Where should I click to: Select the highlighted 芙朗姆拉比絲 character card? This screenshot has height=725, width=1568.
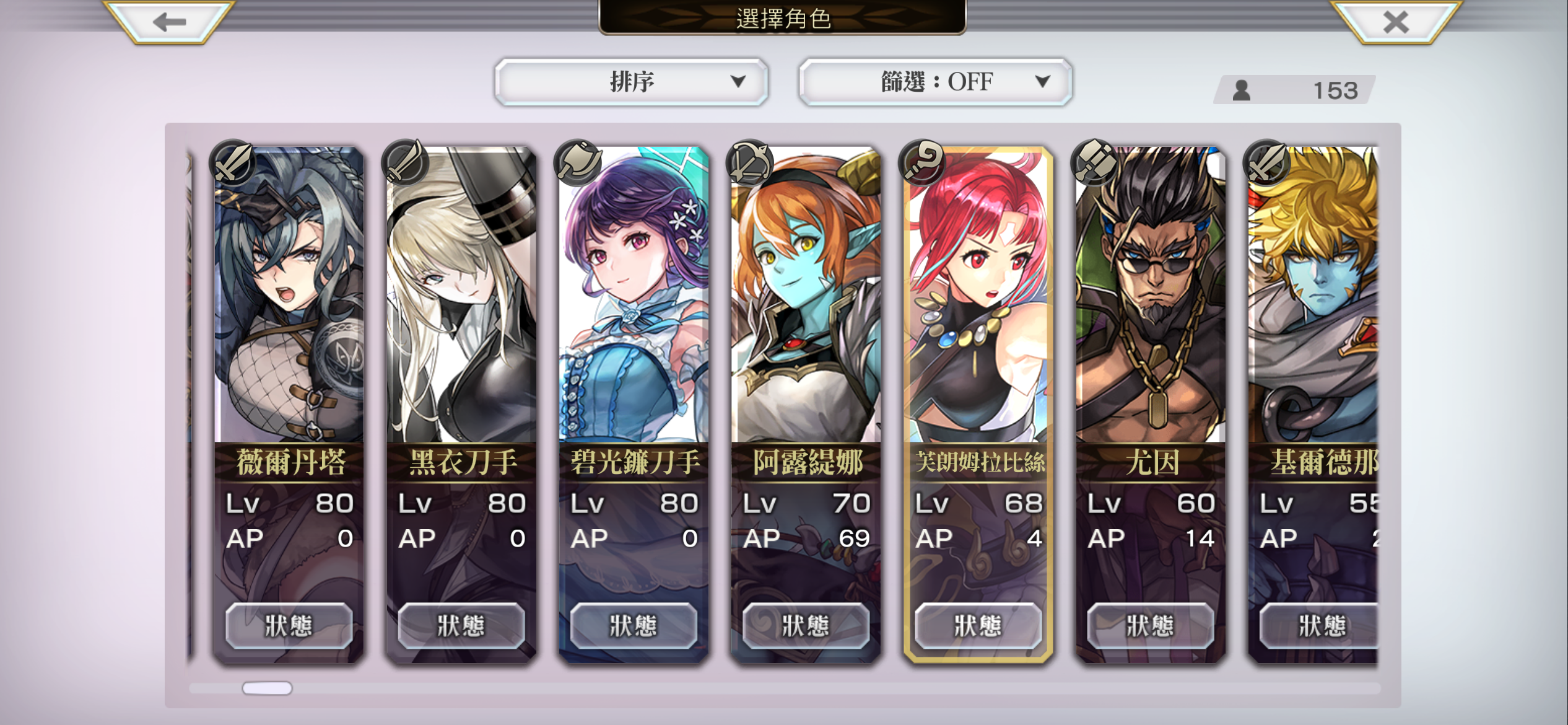pyautogui.click(x=978, y=405)
